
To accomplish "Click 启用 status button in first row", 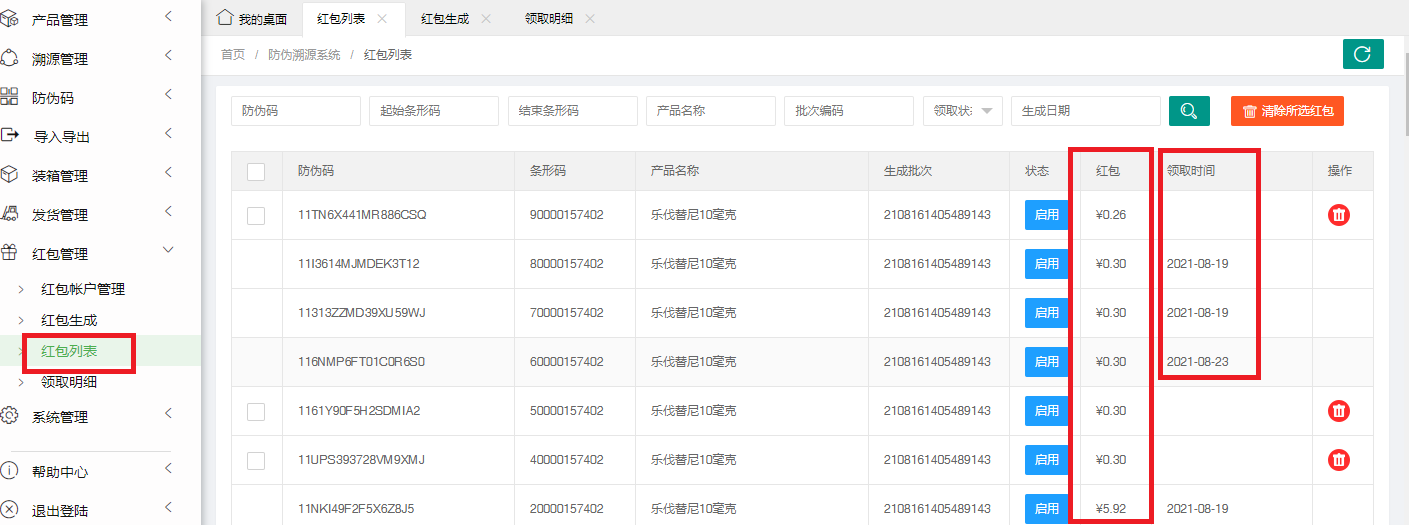I will (x=1046, y=215).
